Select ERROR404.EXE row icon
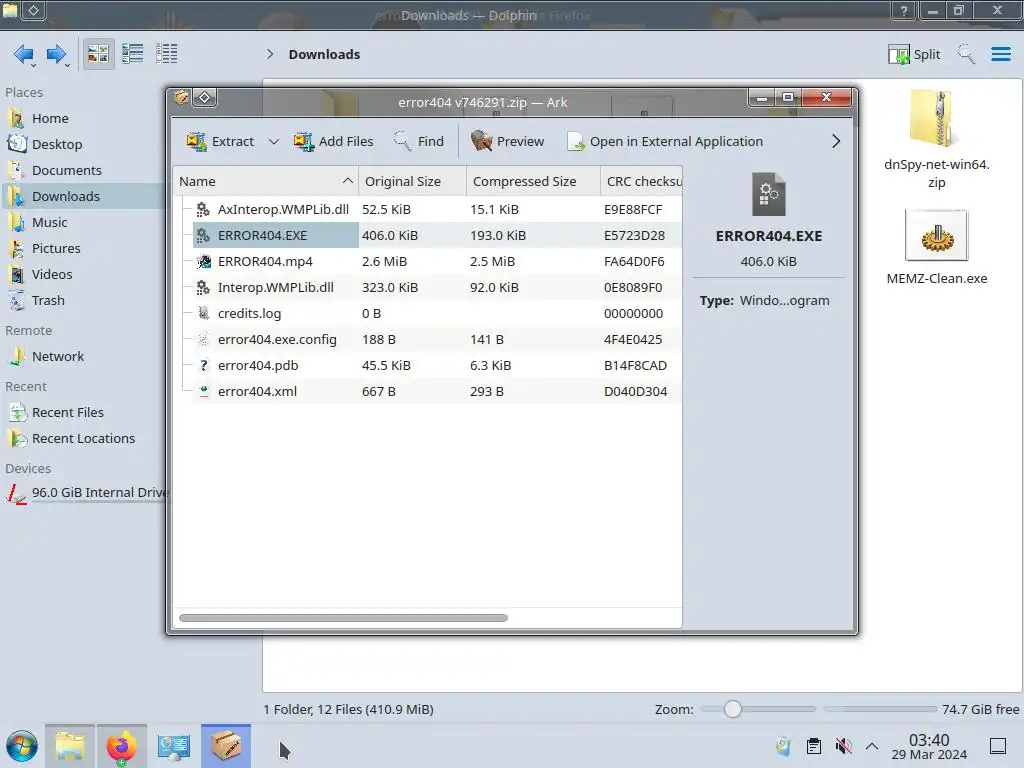This screenshot has height=768, width=1024. pos(204,235)
